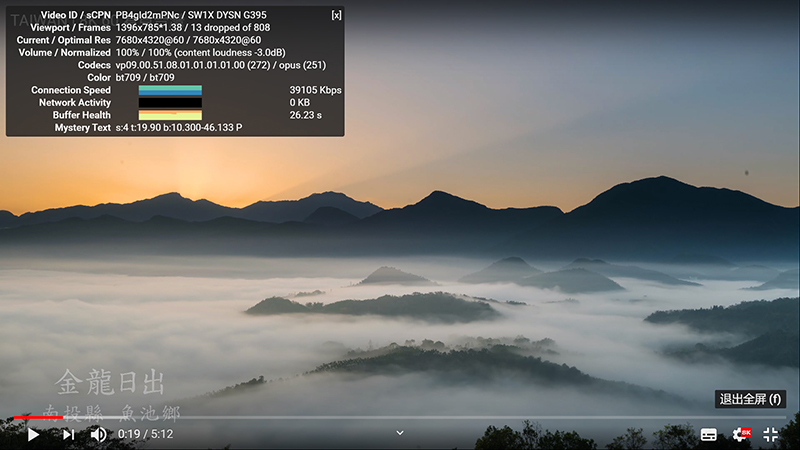Screen dimensions: 800x450
Task: Click the Color bt709 / bt709 value
Action: click(145, 78)
